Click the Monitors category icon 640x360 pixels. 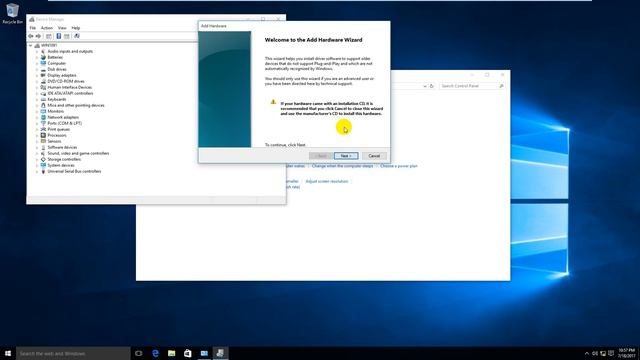[x=43, y=111]
